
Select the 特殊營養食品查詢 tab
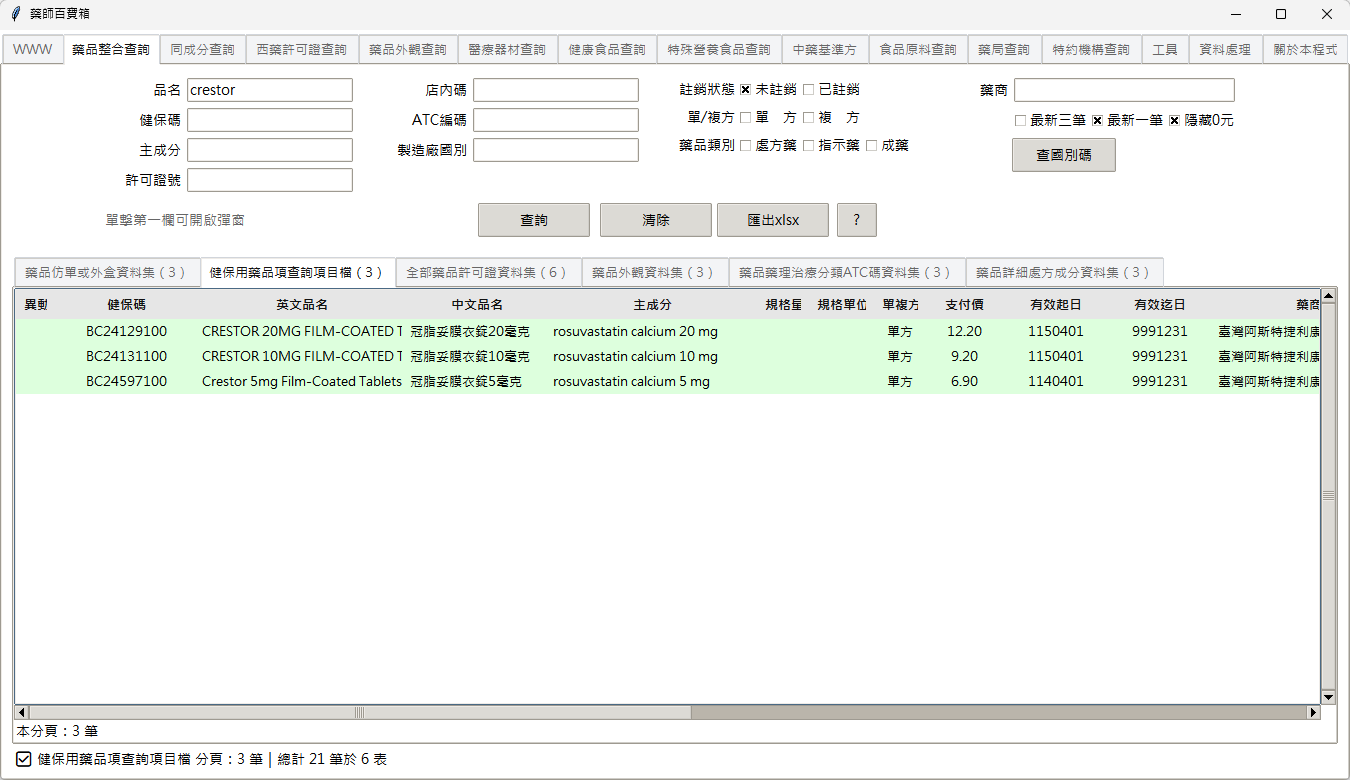point(719,49)
